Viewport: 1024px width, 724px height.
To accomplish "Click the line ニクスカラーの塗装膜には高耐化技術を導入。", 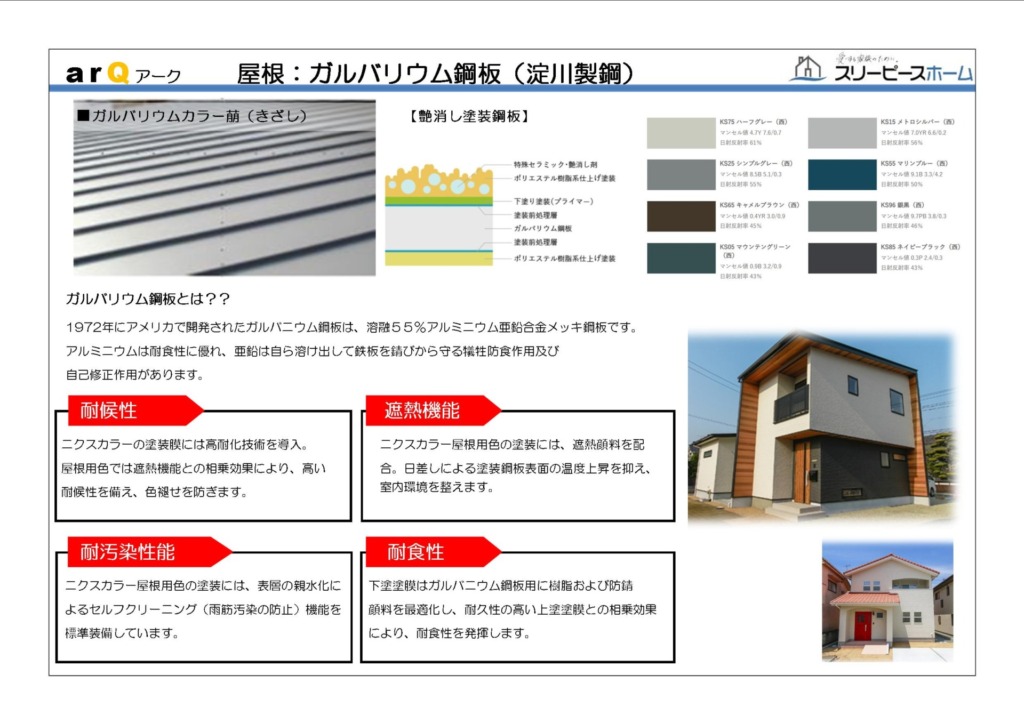I will pyautogui.click(x=185, y=445).
